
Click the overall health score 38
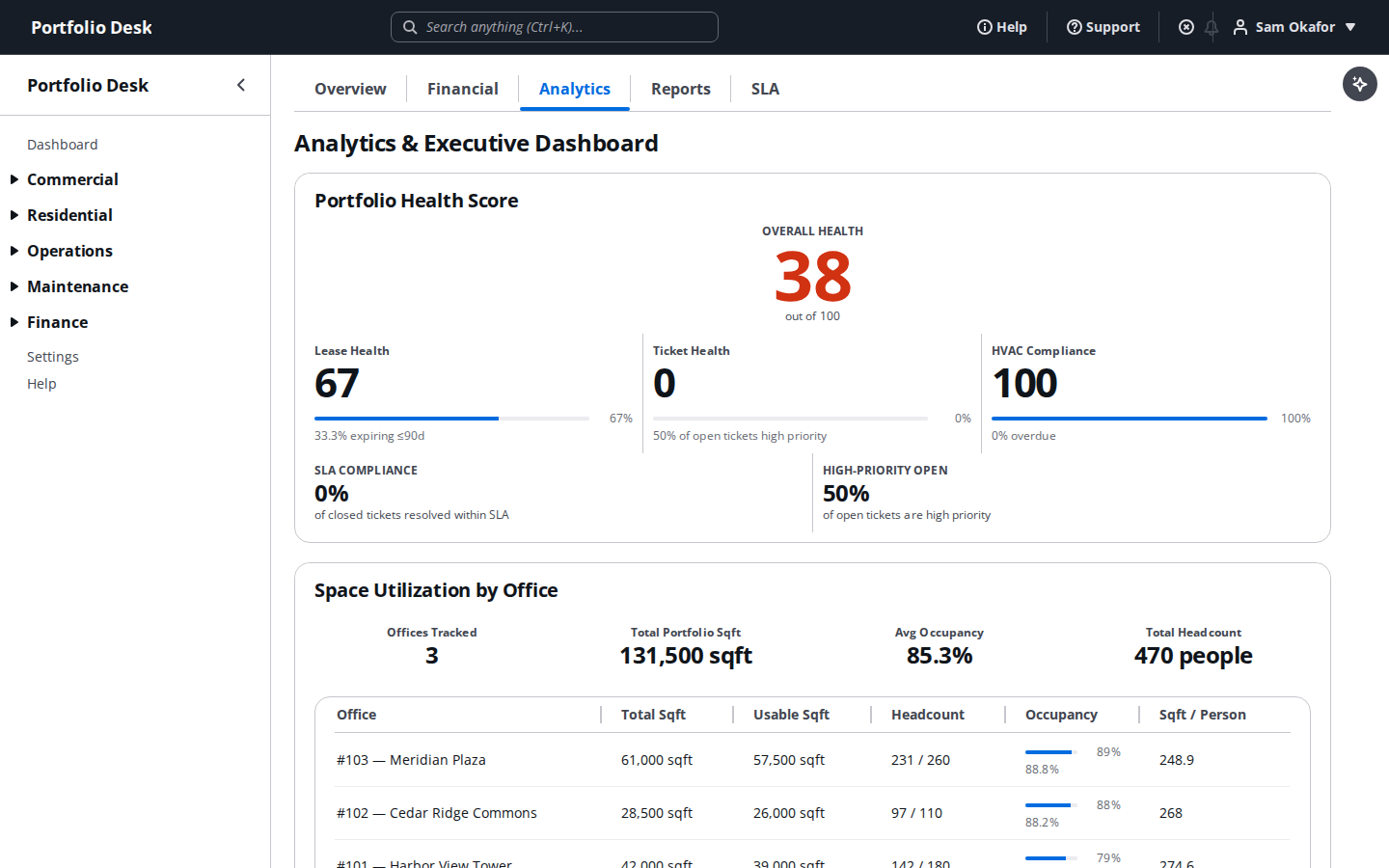[812, 277]
